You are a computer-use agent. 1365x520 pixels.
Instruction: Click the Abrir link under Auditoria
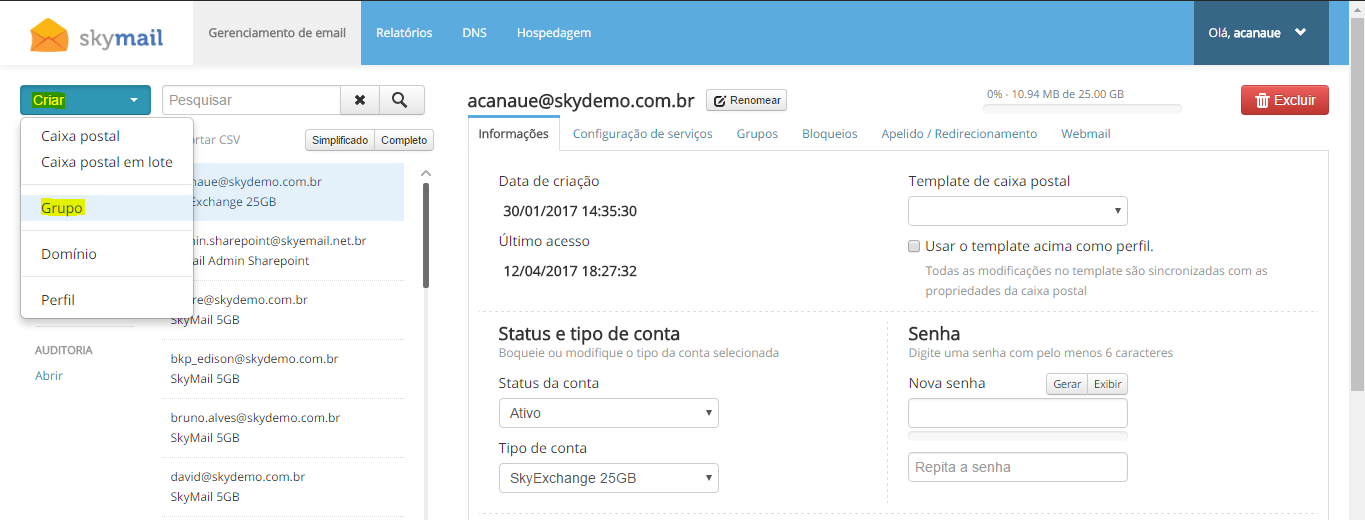pyautogui.click(x=49, y=376)
